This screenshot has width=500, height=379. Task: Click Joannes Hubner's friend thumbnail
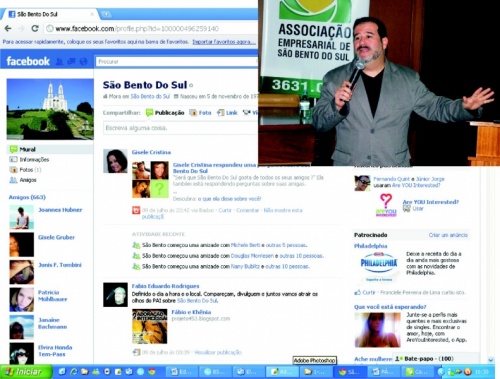pos(22,217)
